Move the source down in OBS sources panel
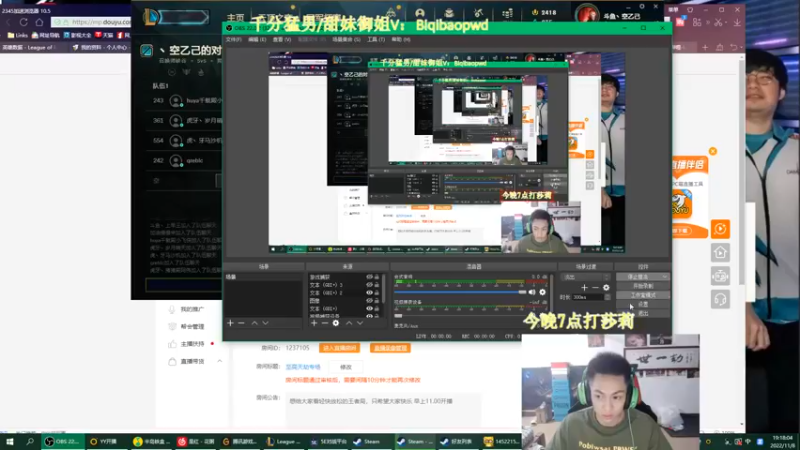 360,323
